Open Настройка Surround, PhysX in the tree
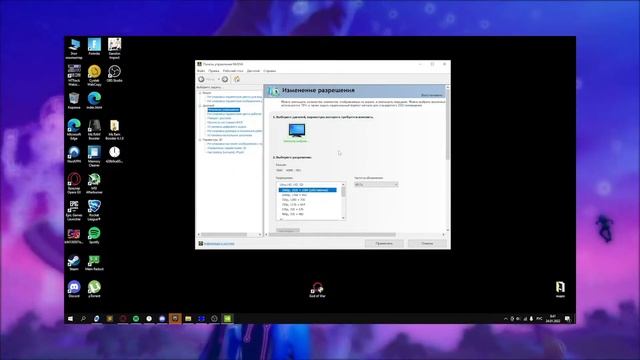Image resolution: width=640 pixels, height=360 pixels. coord(226,152)
